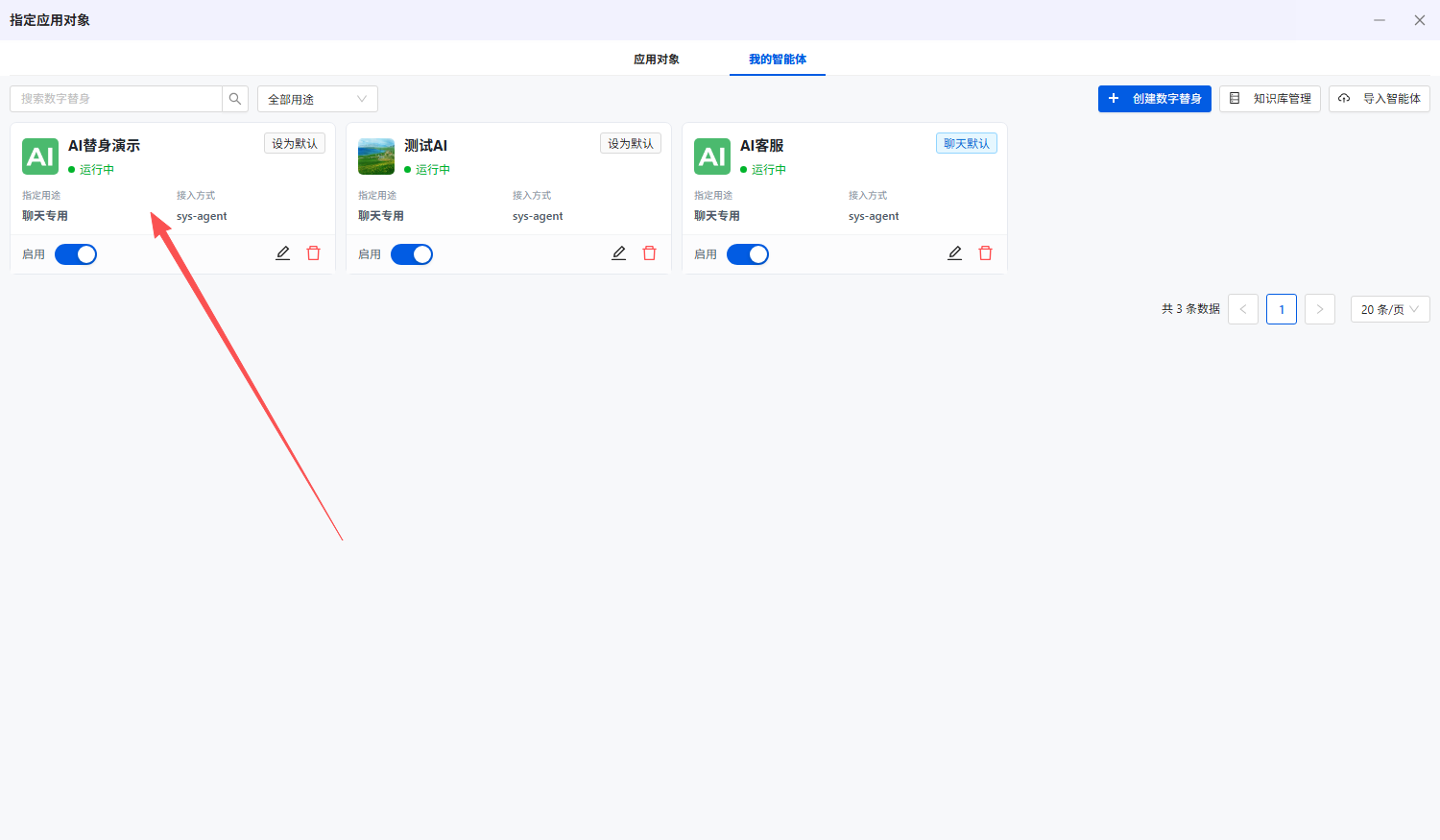Image resolution: width=1440 pixels, height=840 pixels.
Task: Focus the 搜索数字替身 search field
Action: tap(116, 99)
